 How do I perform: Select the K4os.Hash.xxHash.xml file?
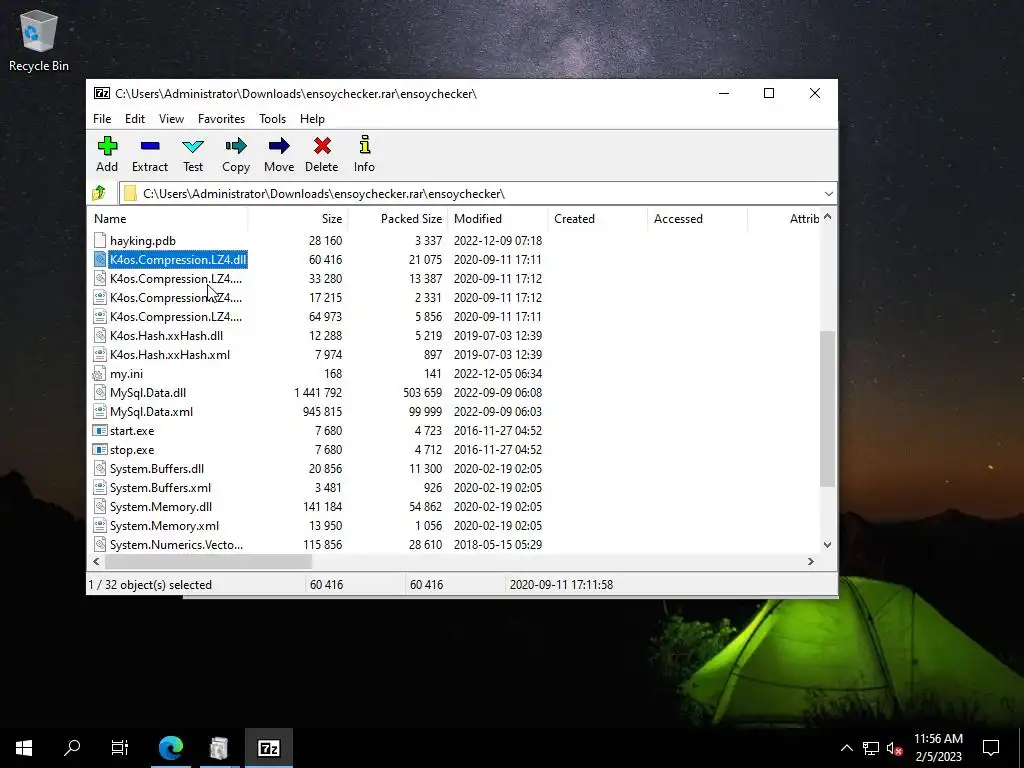click(x=170, y=355)
